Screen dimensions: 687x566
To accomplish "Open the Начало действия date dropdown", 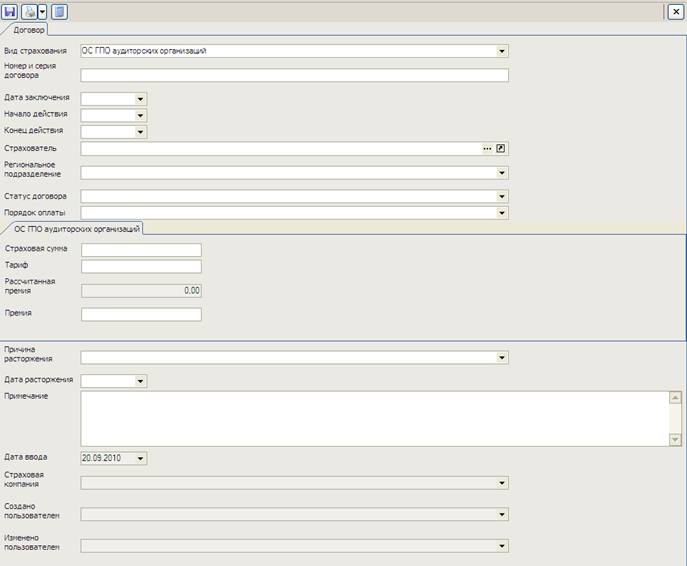I will pyautogui.click(x=140, y=115).
